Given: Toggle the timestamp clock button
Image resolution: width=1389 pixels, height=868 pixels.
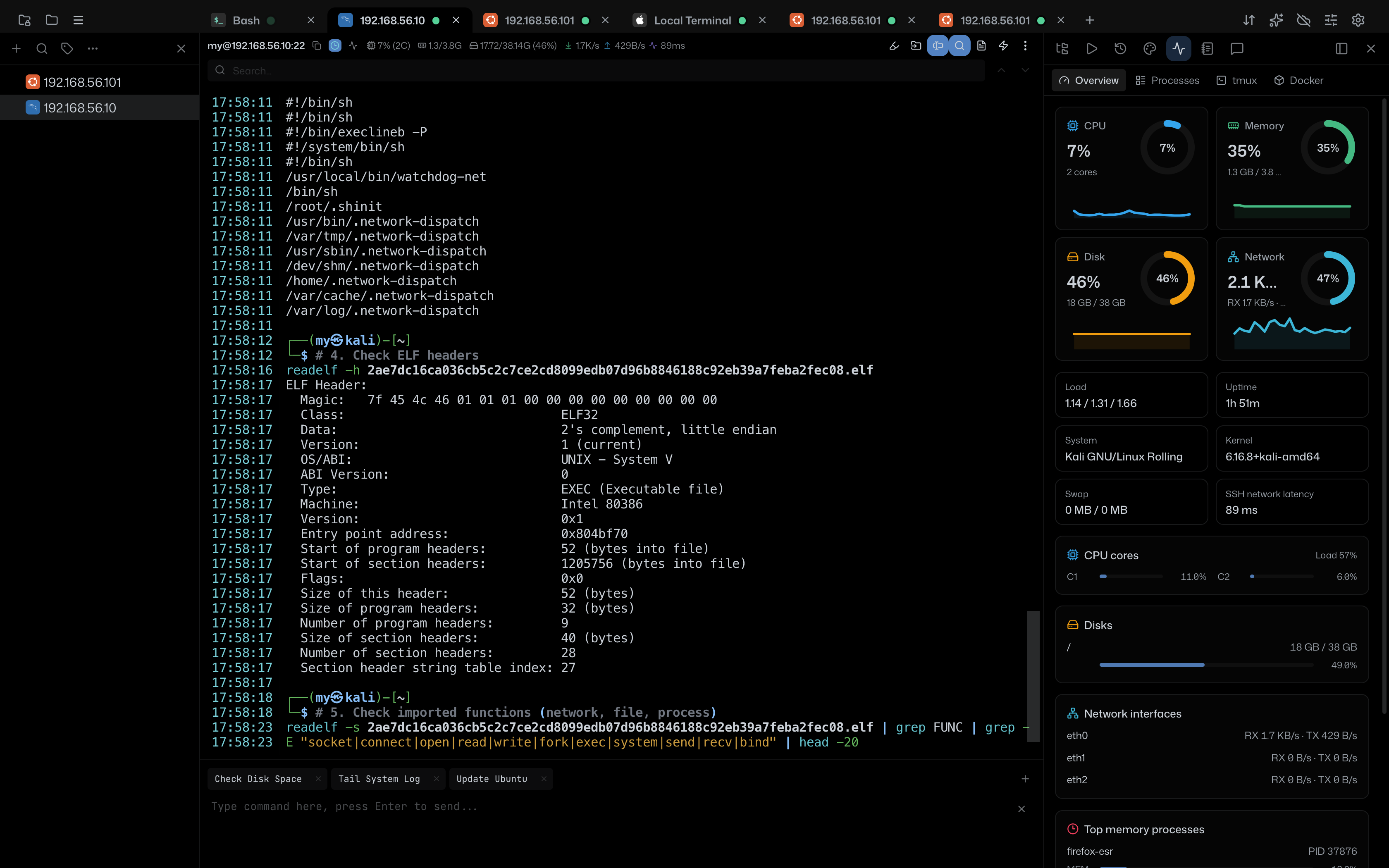Looking at the screenshot, I should pyautogui.click(x=335, y=45).
